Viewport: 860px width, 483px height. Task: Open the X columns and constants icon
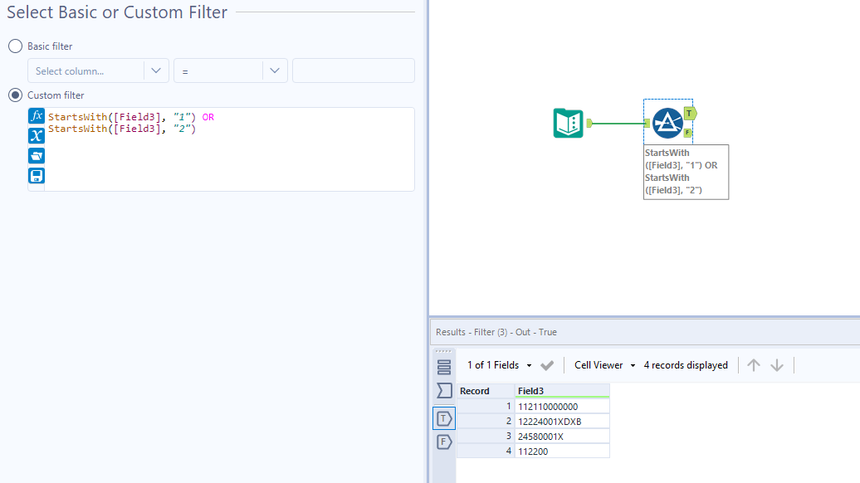pos(36,135)
